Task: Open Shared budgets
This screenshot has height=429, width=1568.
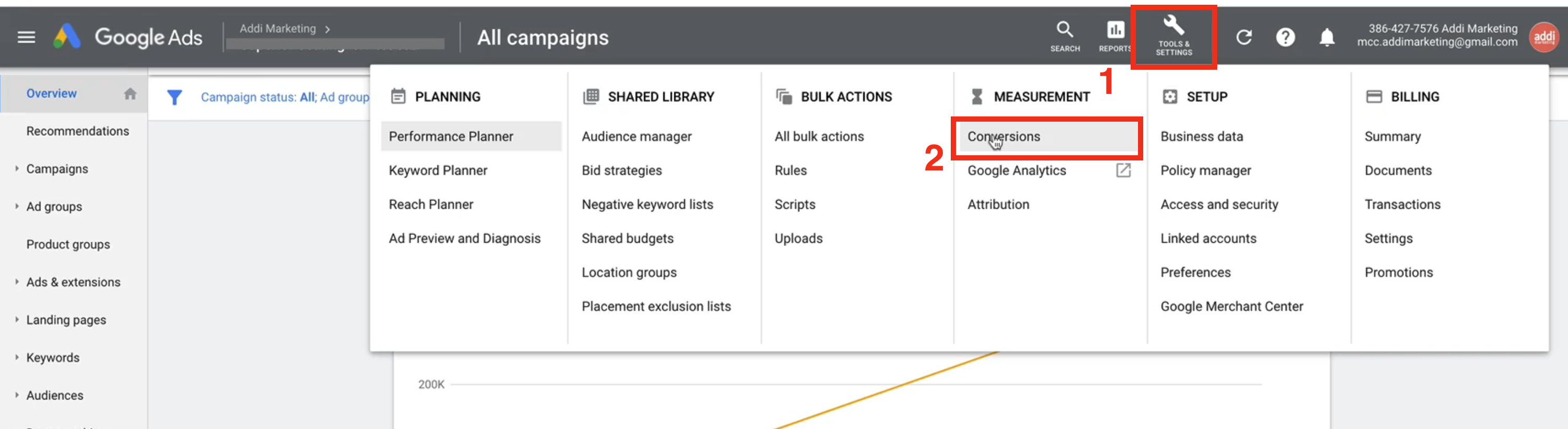Action: coord(628,239)
